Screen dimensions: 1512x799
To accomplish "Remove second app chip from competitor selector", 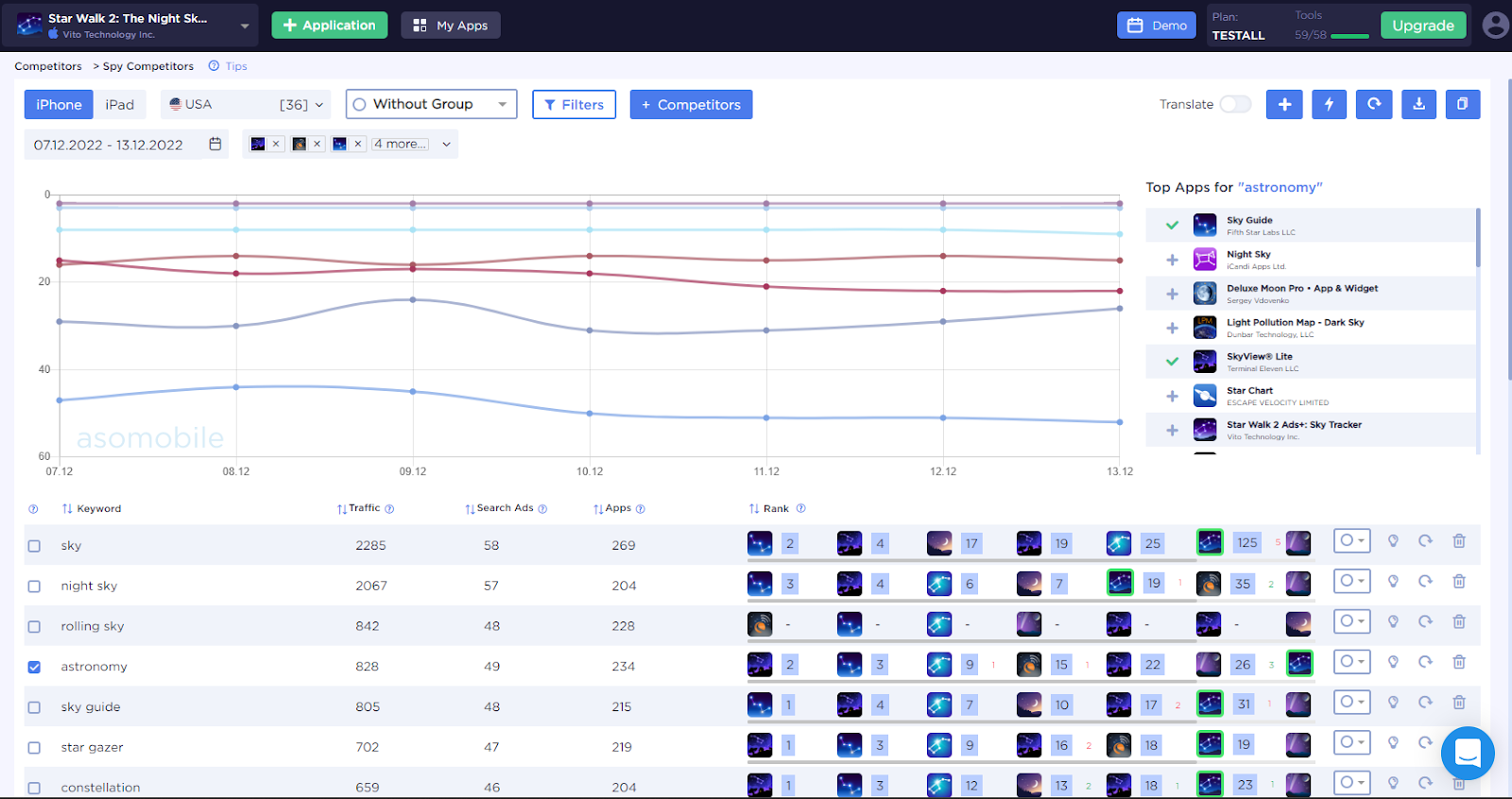I will (318, 144).
